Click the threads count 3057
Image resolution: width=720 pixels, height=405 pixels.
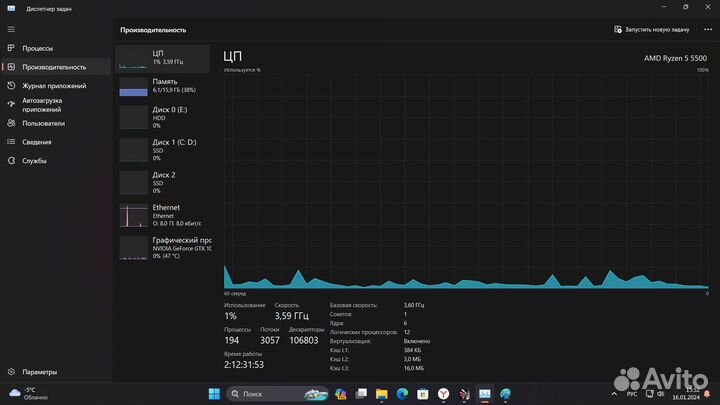pos(270,340)
